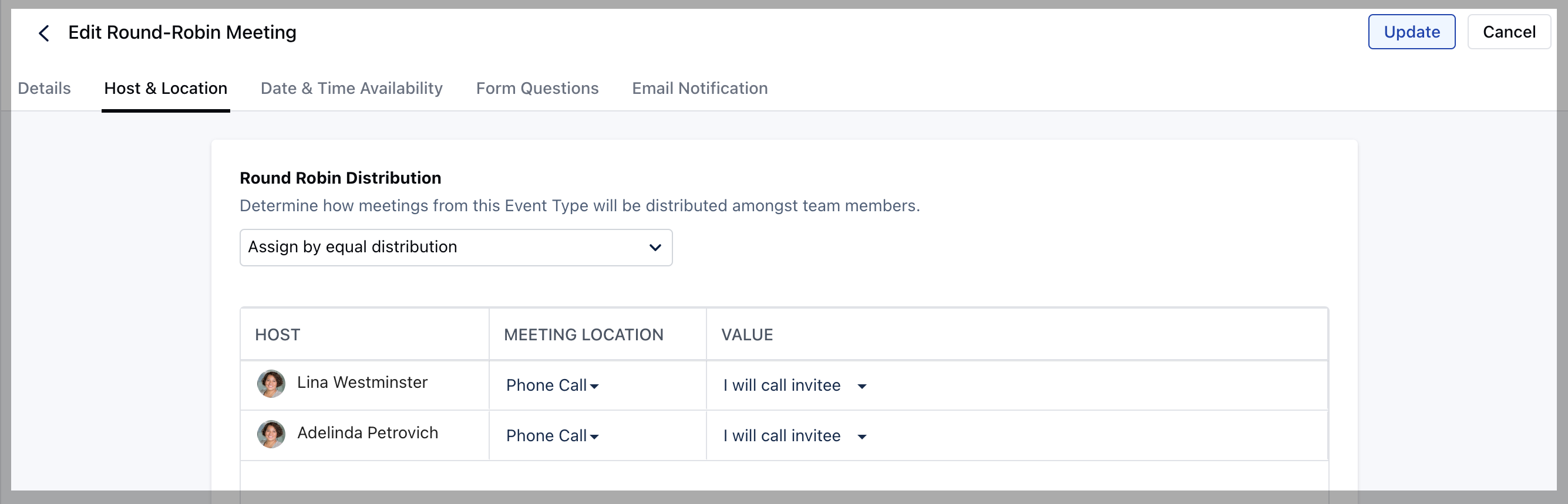Expand Lina Westminster's Phone Call location dropdown
1568x504 pixels.
tap(552, 385)
